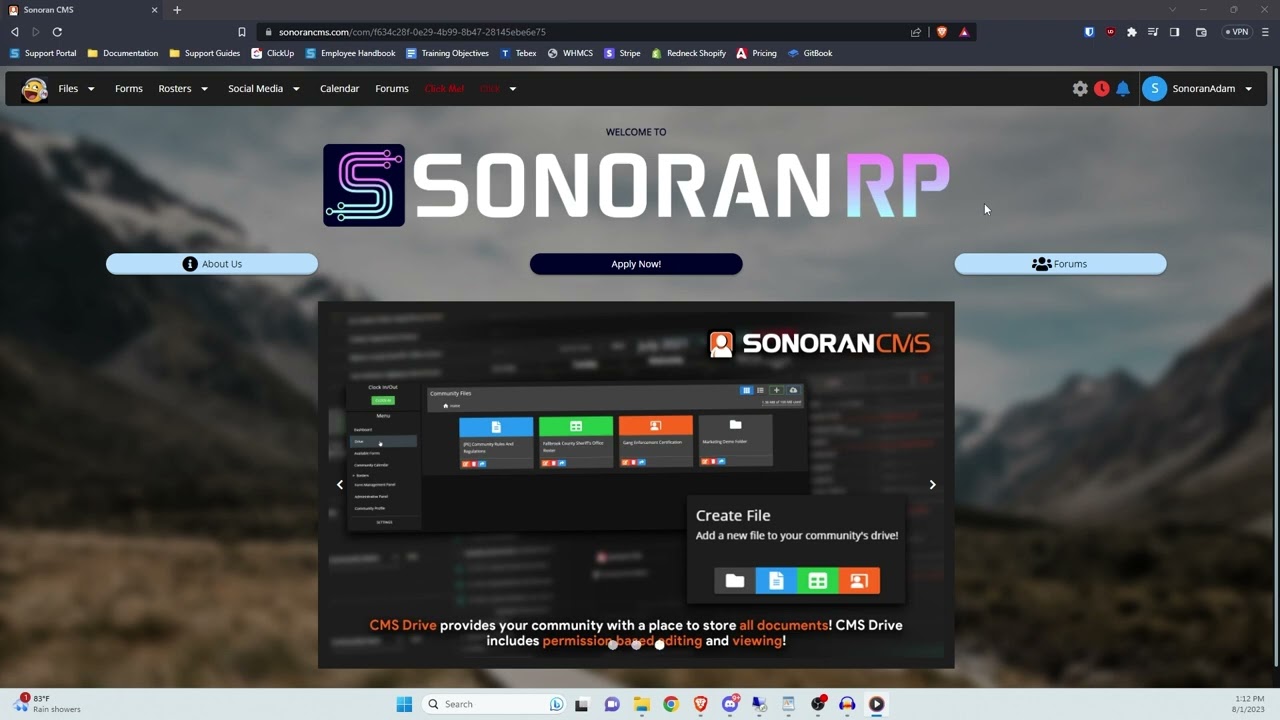Open the Redneck Shopify bookmark
The image size is (1280, 720).
[689, 54]
